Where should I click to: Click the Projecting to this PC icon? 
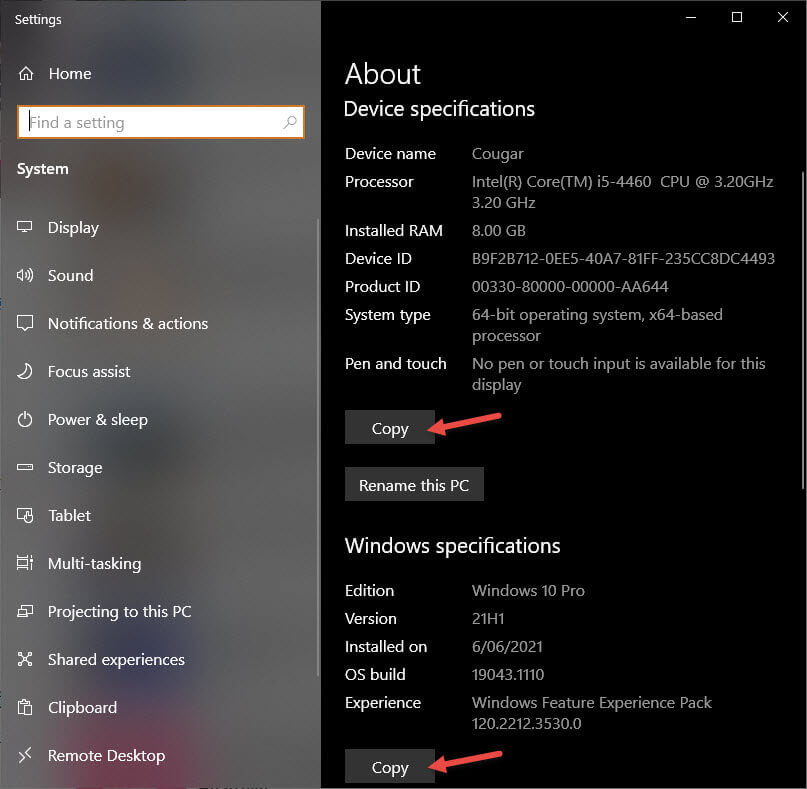click(x=24, y=611)
